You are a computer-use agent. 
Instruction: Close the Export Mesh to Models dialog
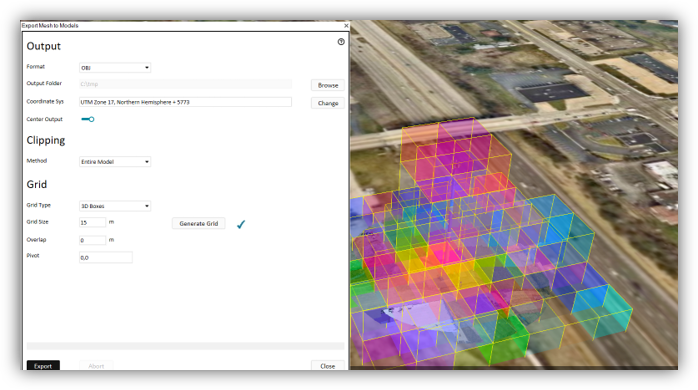pyautogui.click(x=346, y=26)
